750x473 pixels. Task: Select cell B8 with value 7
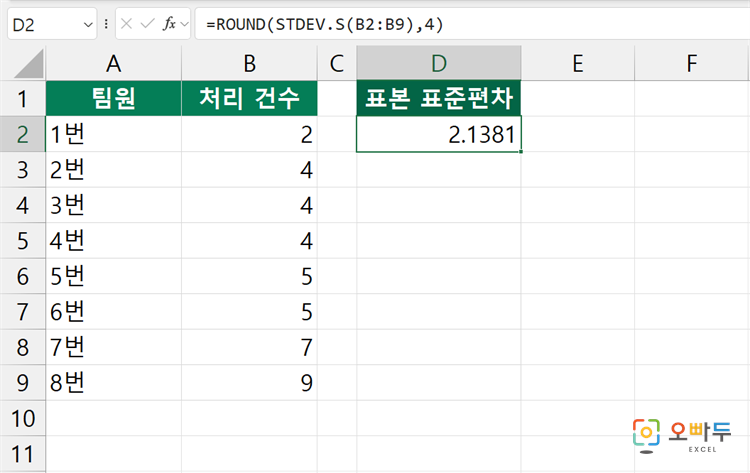coord(249,347)
